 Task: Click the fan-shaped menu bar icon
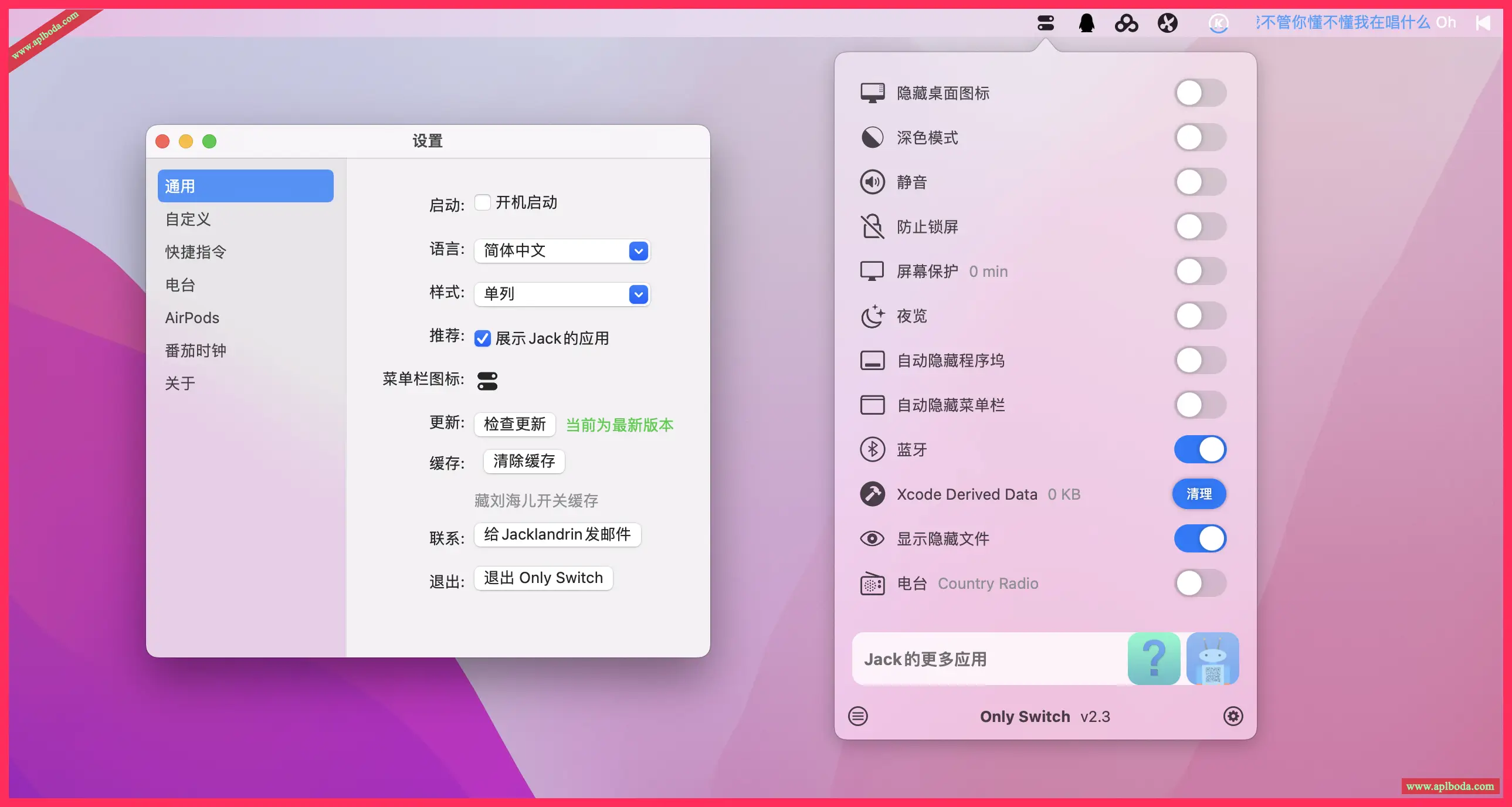coord(1168,23)
